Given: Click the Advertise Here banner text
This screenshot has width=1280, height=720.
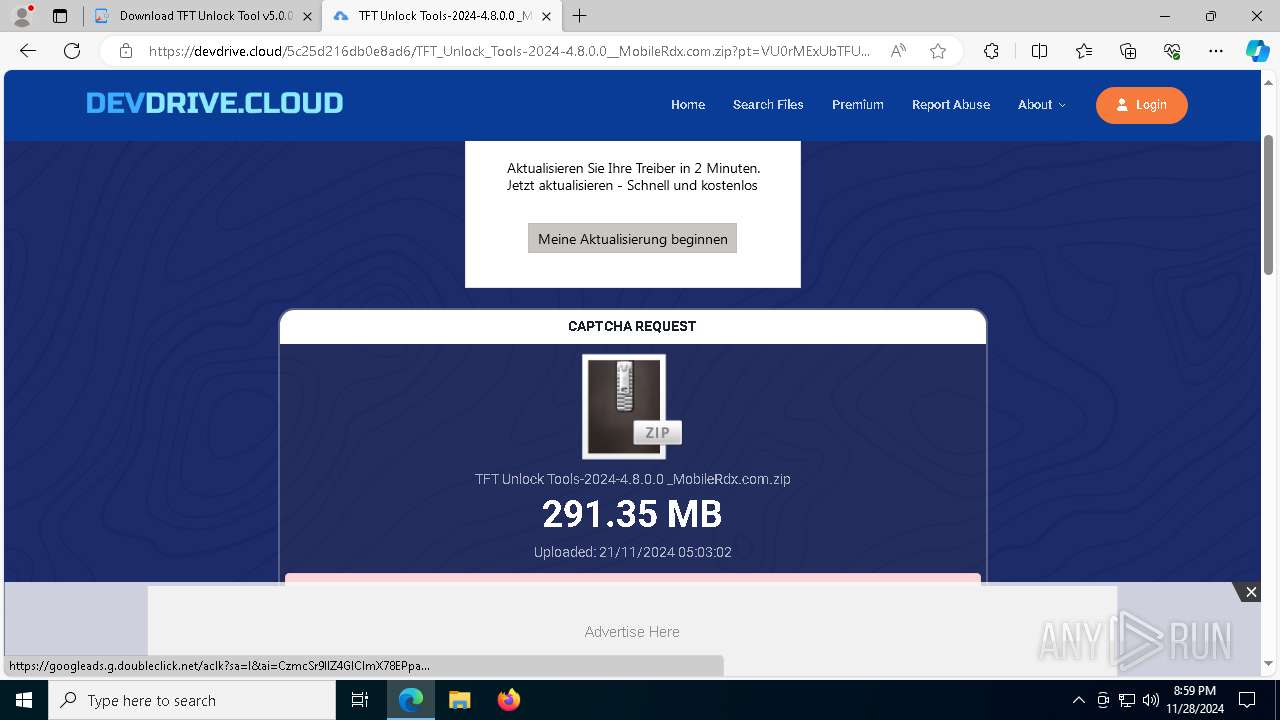Looking at the screenshot, I should click(632, 632).
